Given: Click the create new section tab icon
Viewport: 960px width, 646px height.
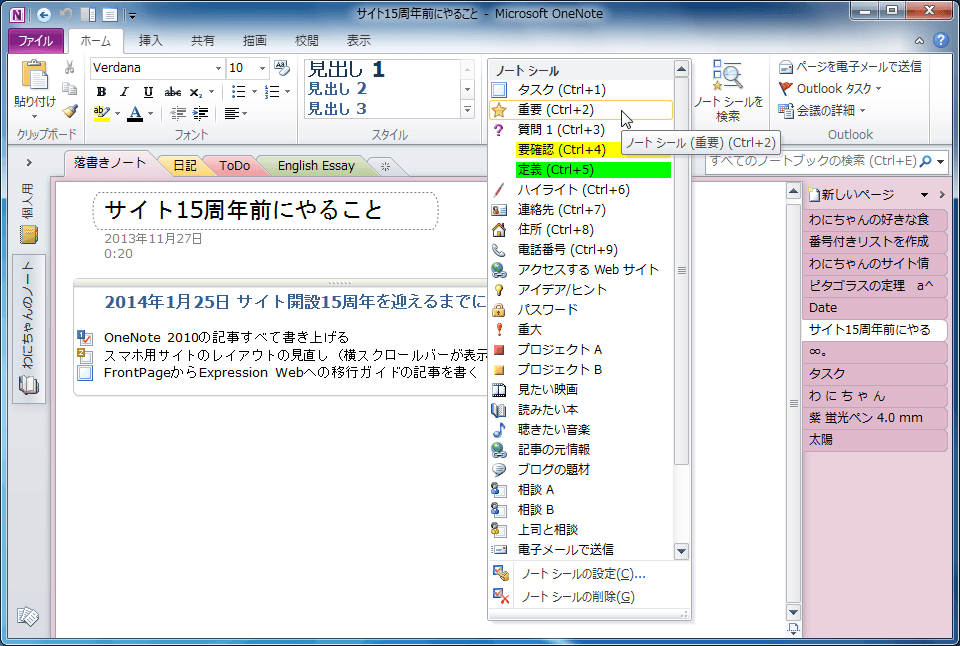Looking at the screenshot, I should point(385,166).
